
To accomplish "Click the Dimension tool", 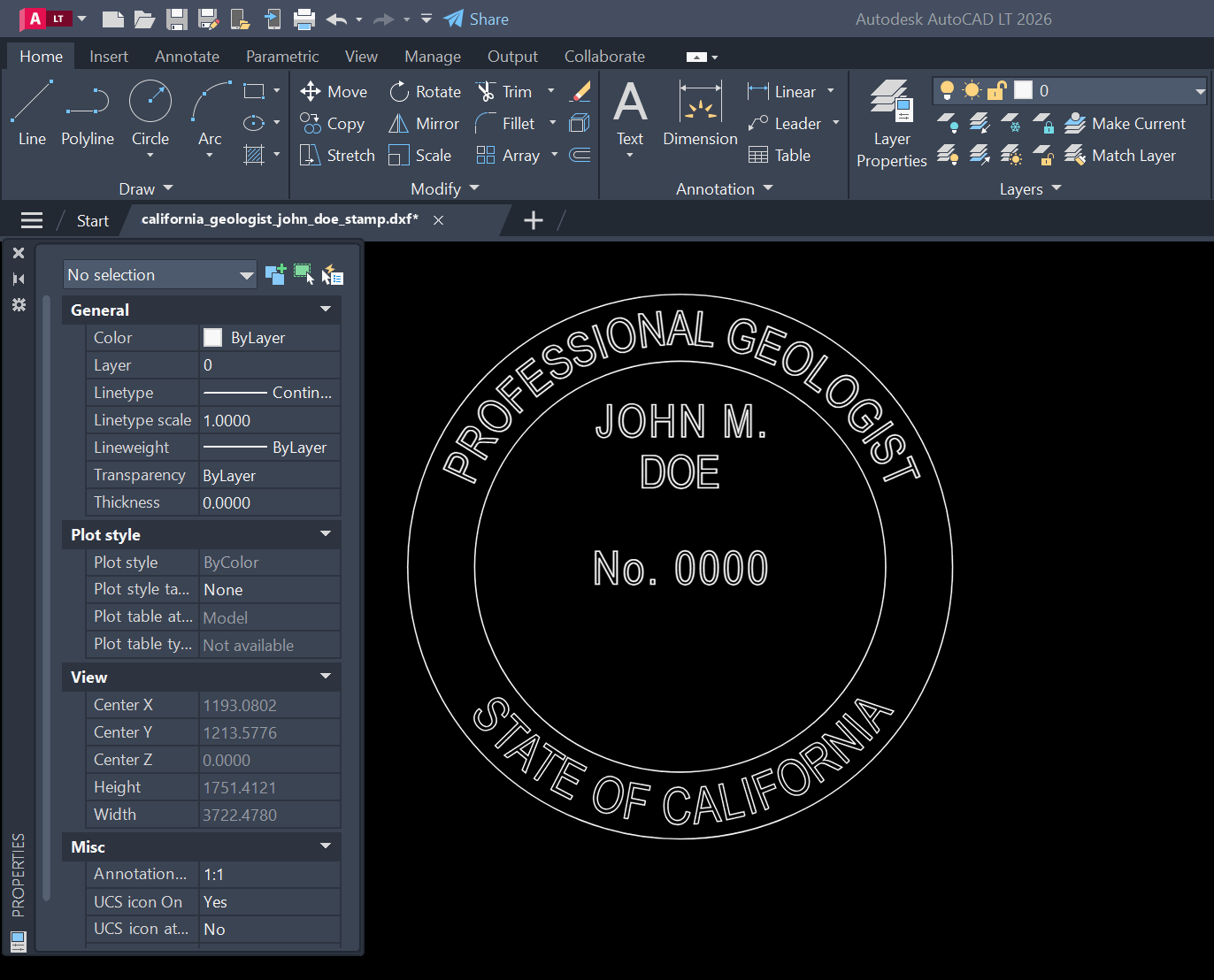I will point(700,113).
